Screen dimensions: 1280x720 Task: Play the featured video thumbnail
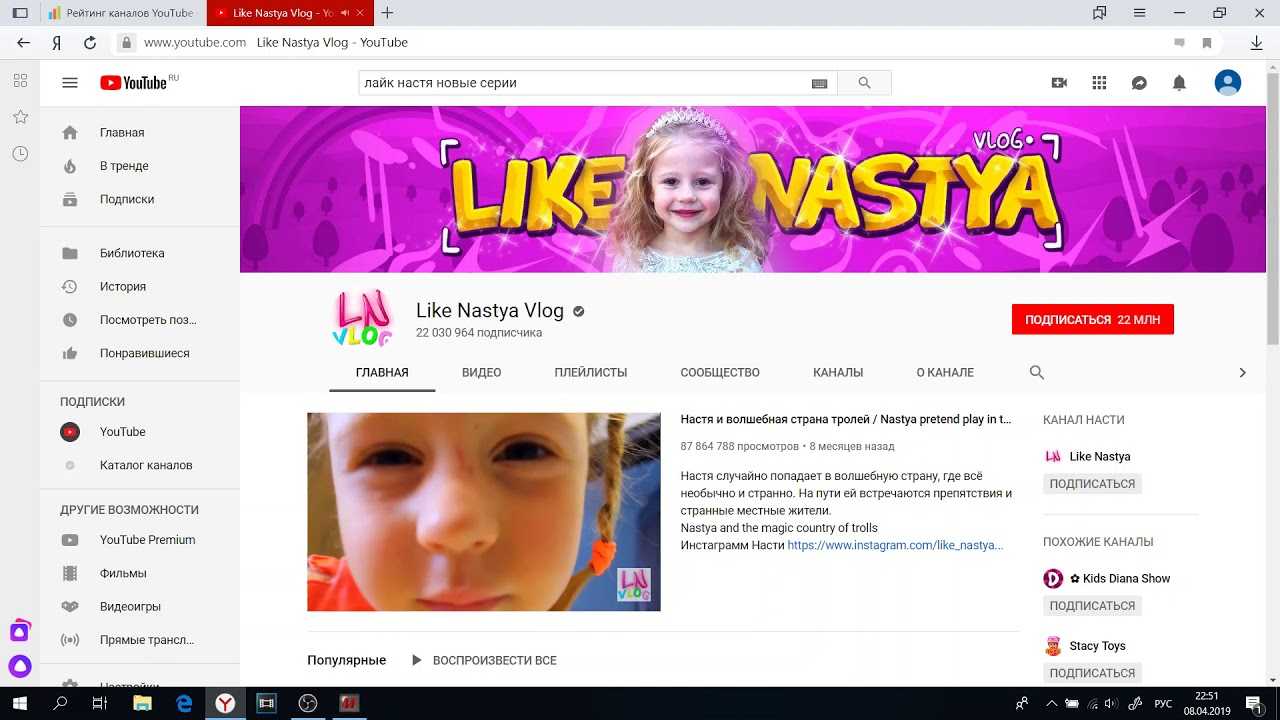[x=483, y=511]
